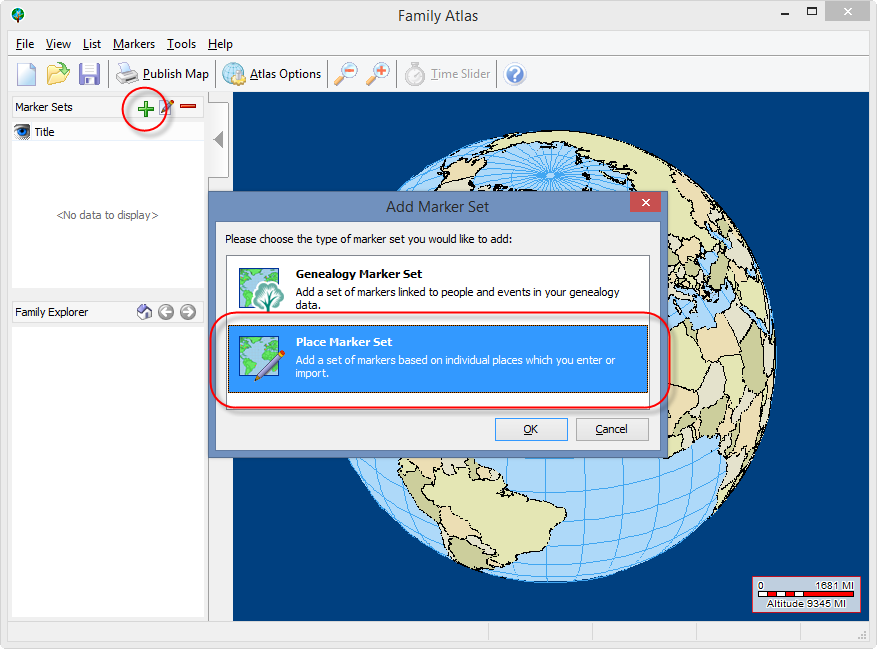Click the Place Marker Set pencil icon

tap(261, 358)
